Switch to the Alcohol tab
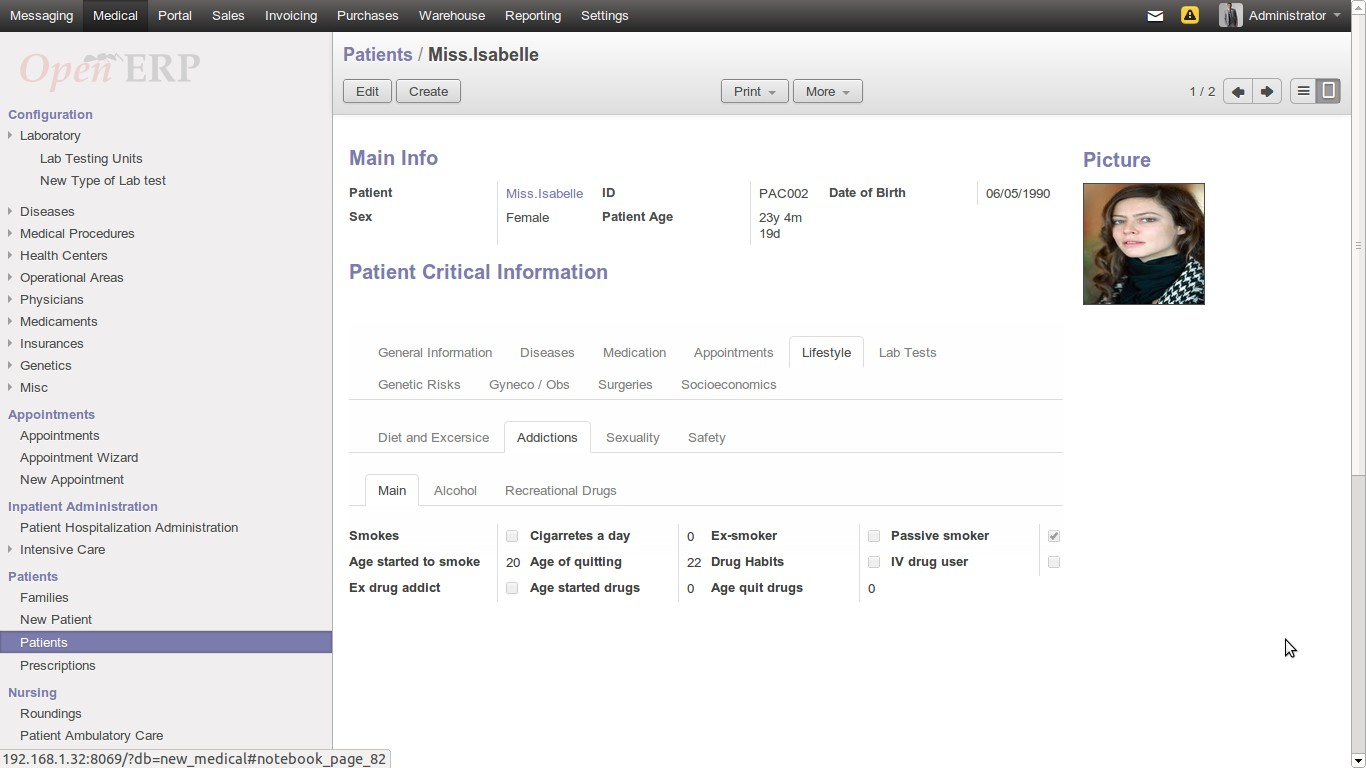This screenshot has width=1366, height=768. (455, 491)
